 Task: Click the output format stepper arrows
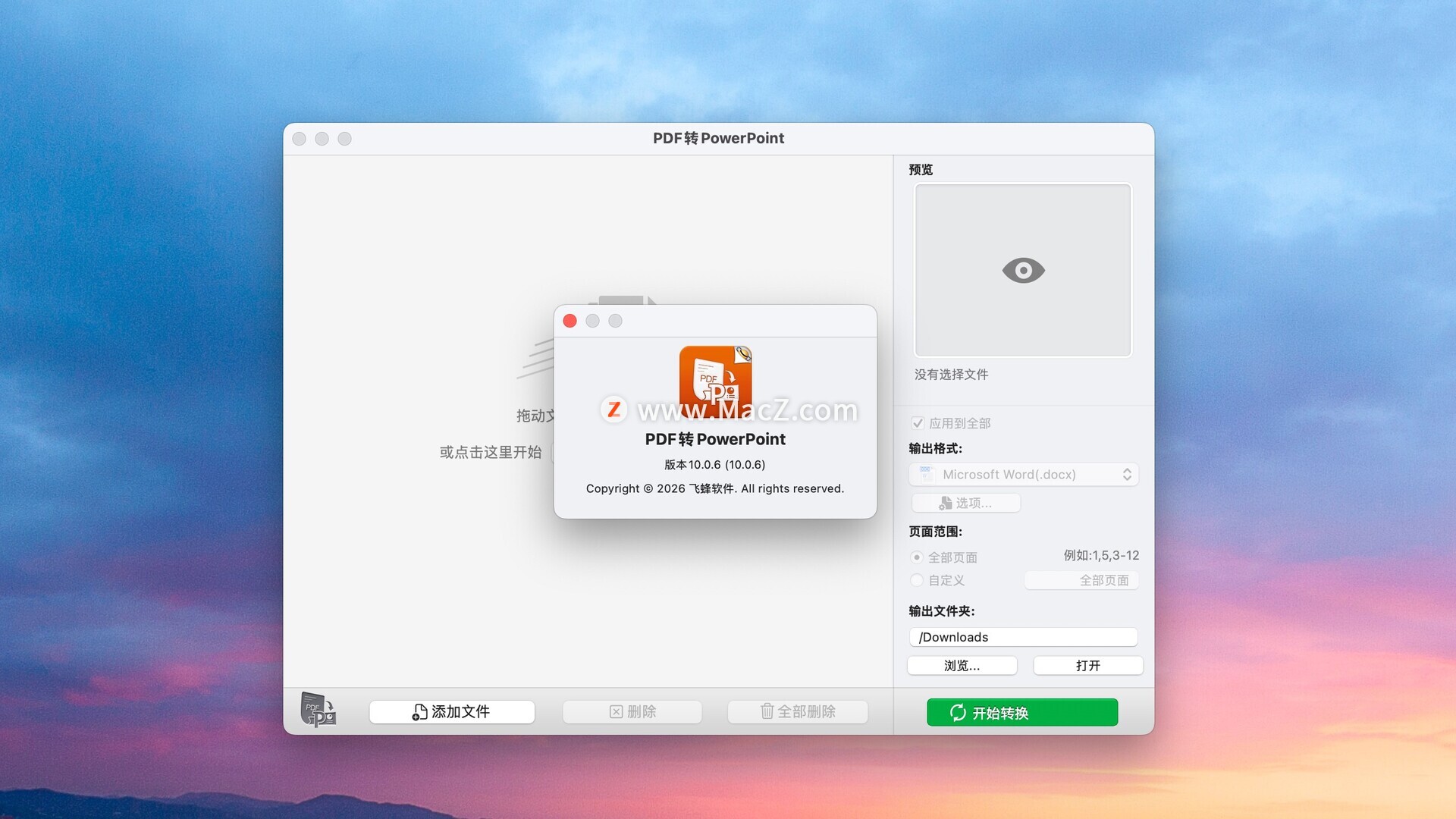[1127, 475]
